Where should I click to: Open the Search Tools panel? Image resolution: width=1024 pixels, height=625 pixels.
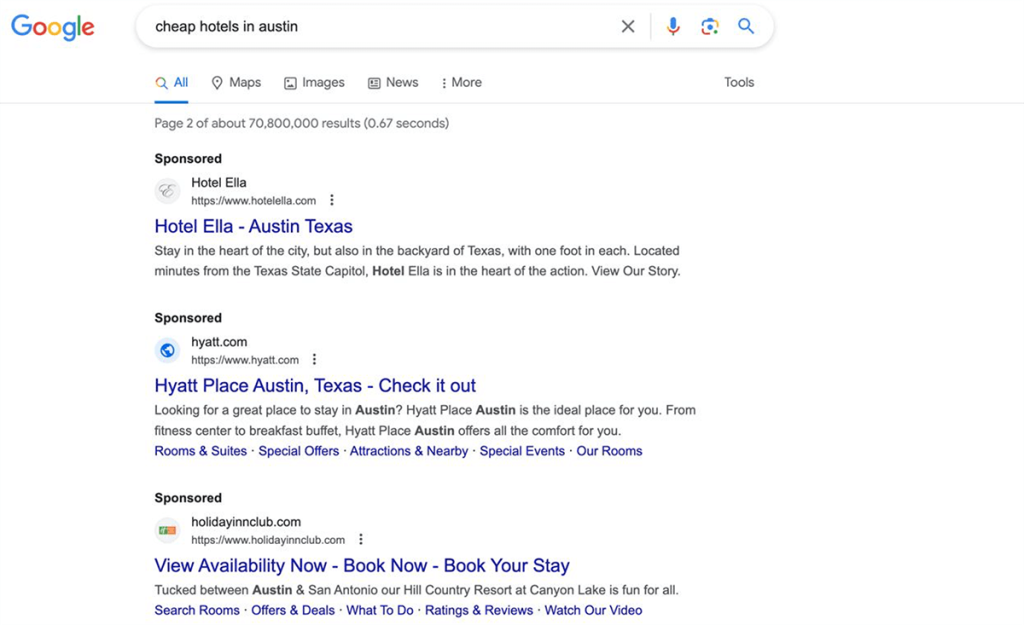(x=739, y=82)
